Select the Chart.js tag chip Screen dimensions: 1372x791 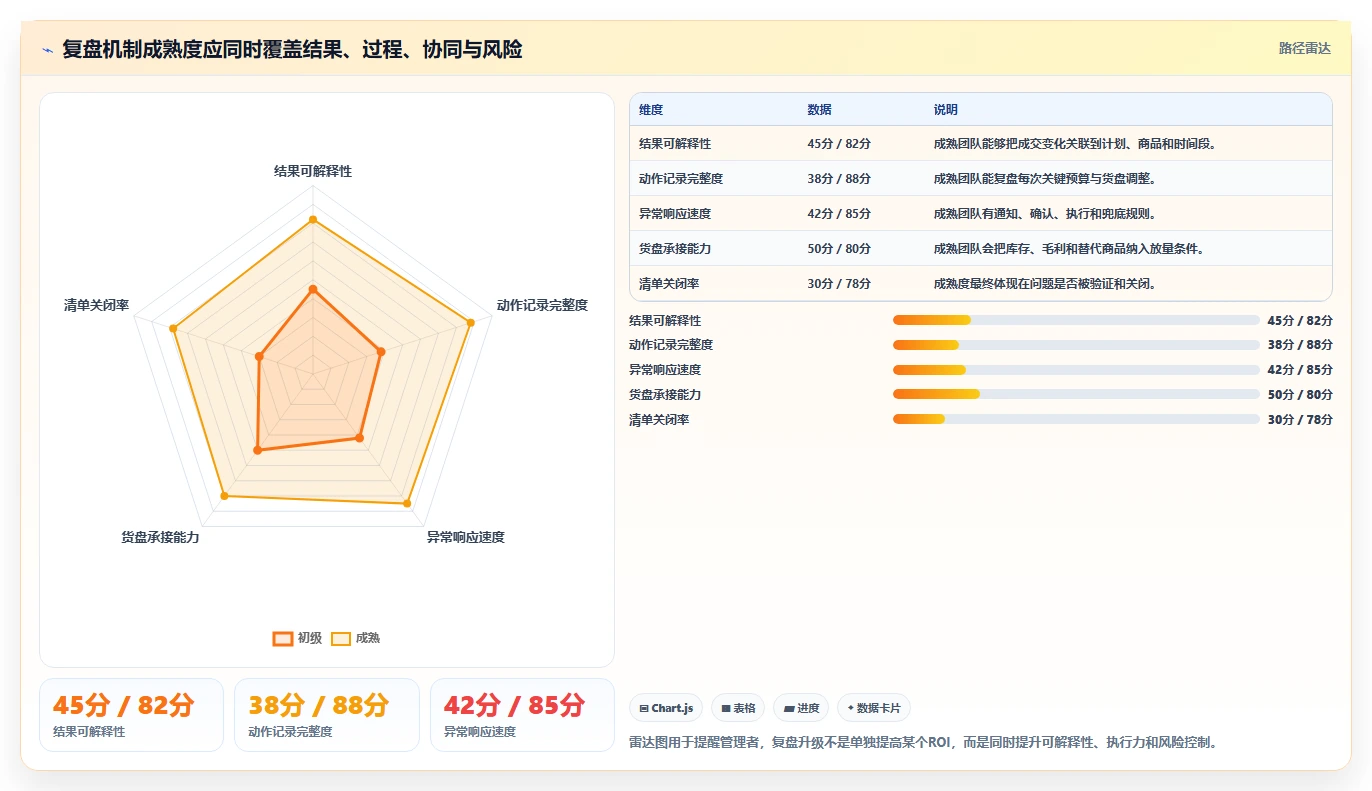point(666,708)
